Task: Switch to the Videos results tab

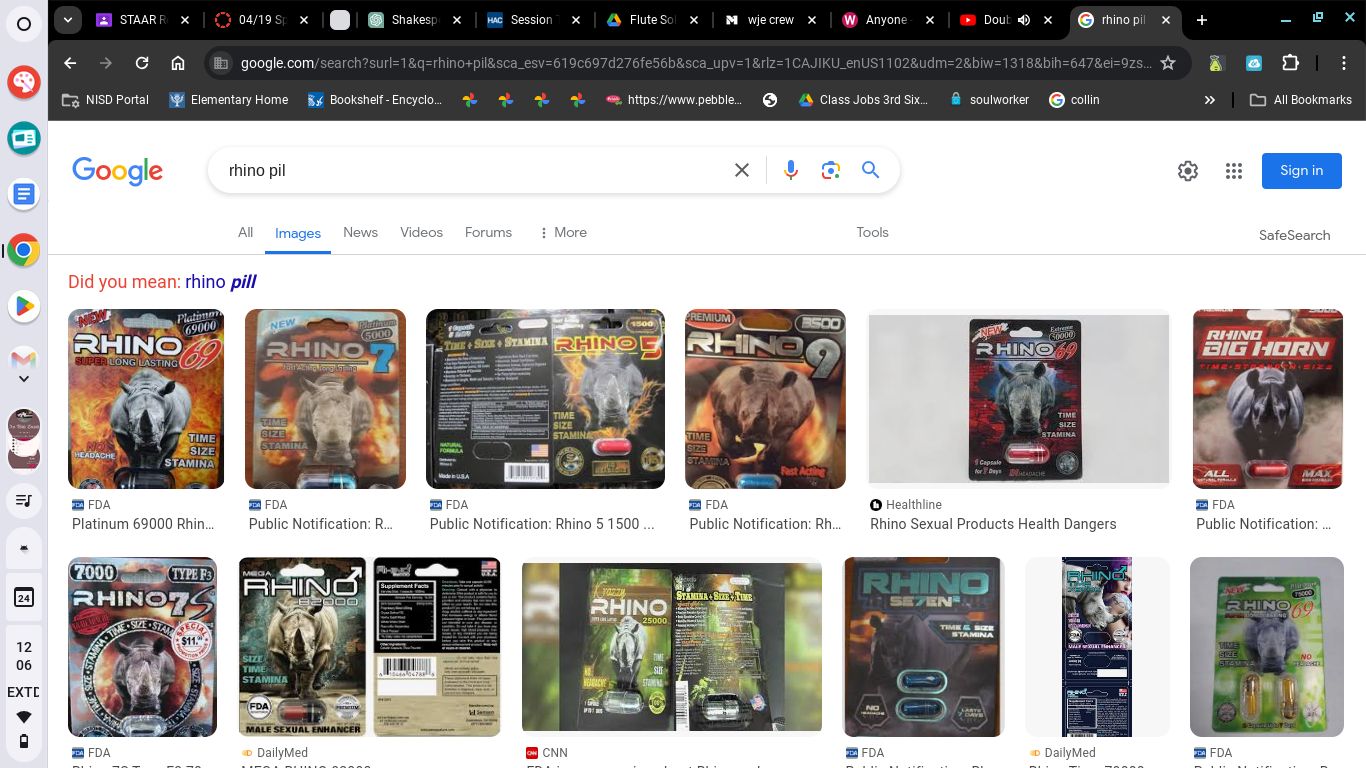Action: pos(421,232)
